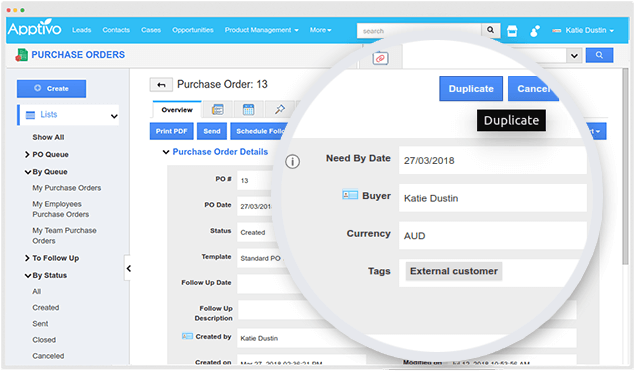Click the External customer tag

tap(454, 271)
